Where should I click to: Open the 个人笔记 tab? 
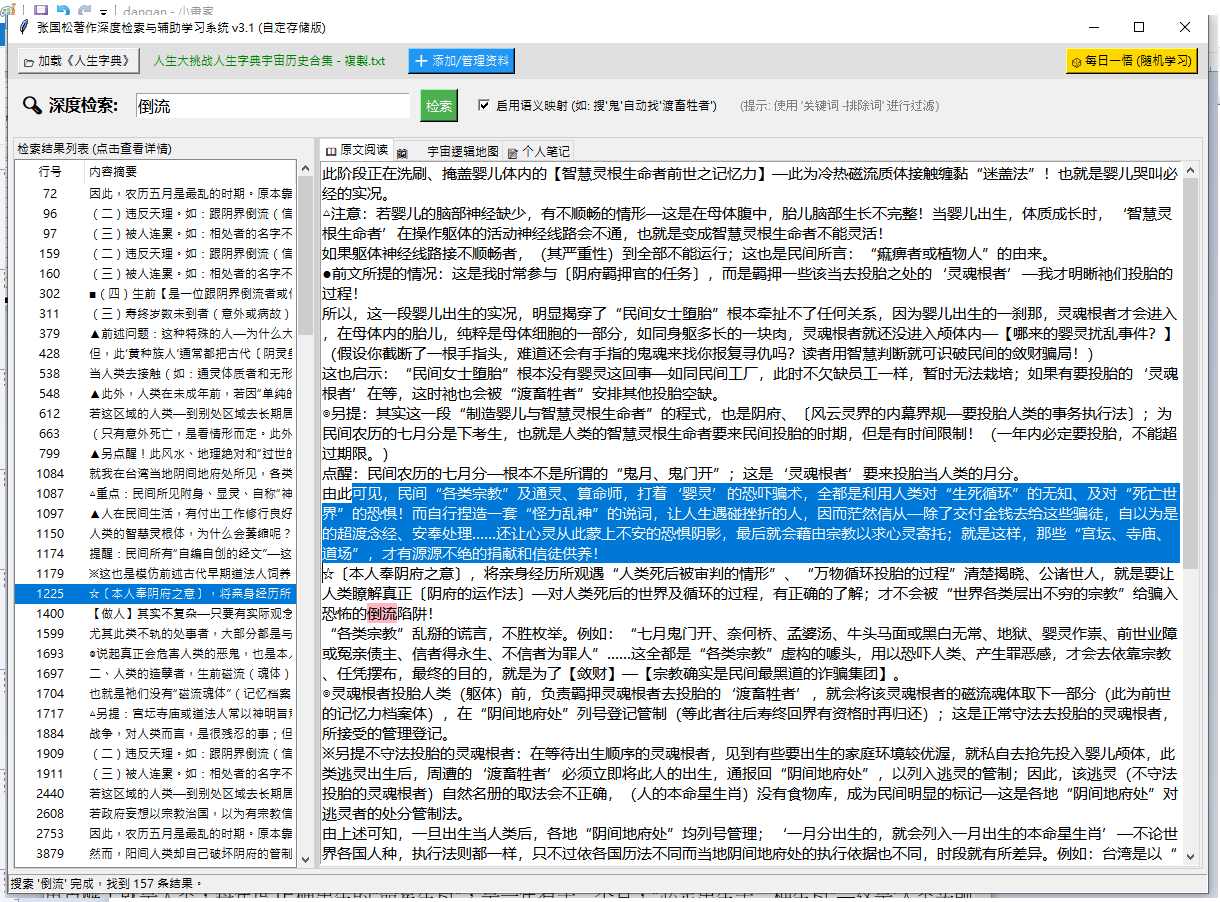coord(539,151)
